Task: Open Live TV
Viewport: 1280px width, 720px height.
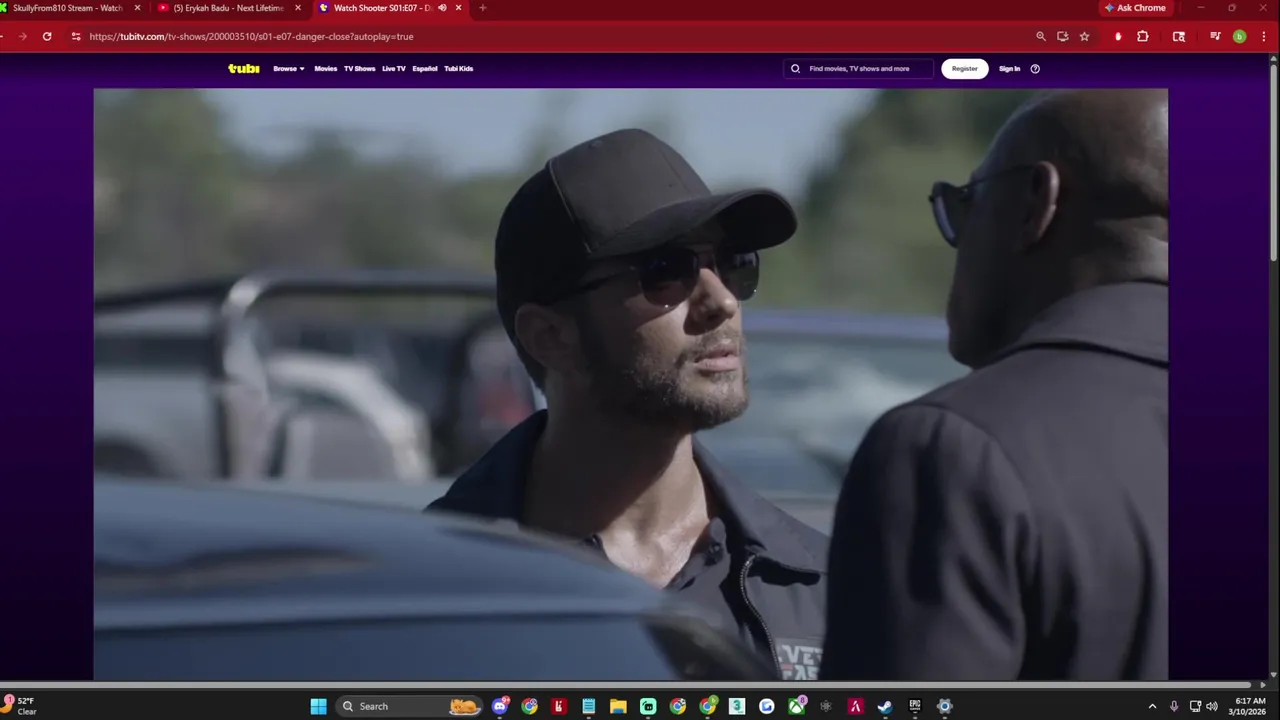Action: [x=394, y=69]
